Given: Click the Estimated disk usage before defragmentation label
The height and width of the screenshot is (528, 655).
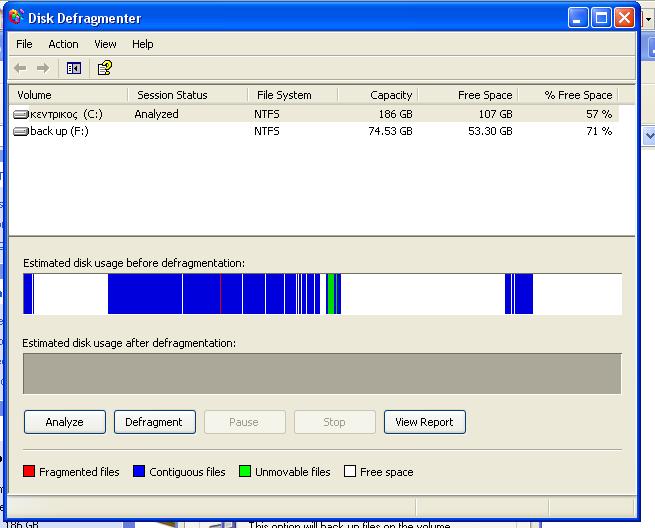Looking at the screenshot, I should tap(134, 263).
